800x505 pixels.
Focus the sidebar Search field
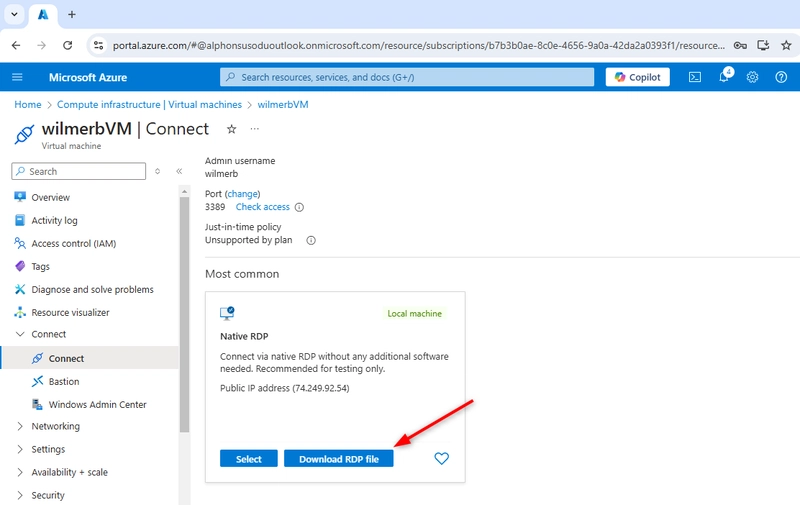tap(79, 171)
